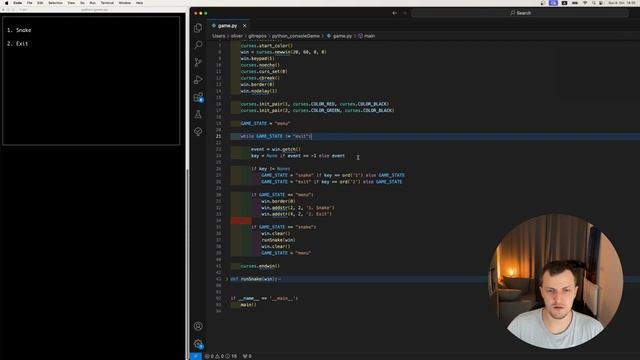Open the Selection menu
The width and height of the screenshot is (640, 360).
(x=56, y=3)
